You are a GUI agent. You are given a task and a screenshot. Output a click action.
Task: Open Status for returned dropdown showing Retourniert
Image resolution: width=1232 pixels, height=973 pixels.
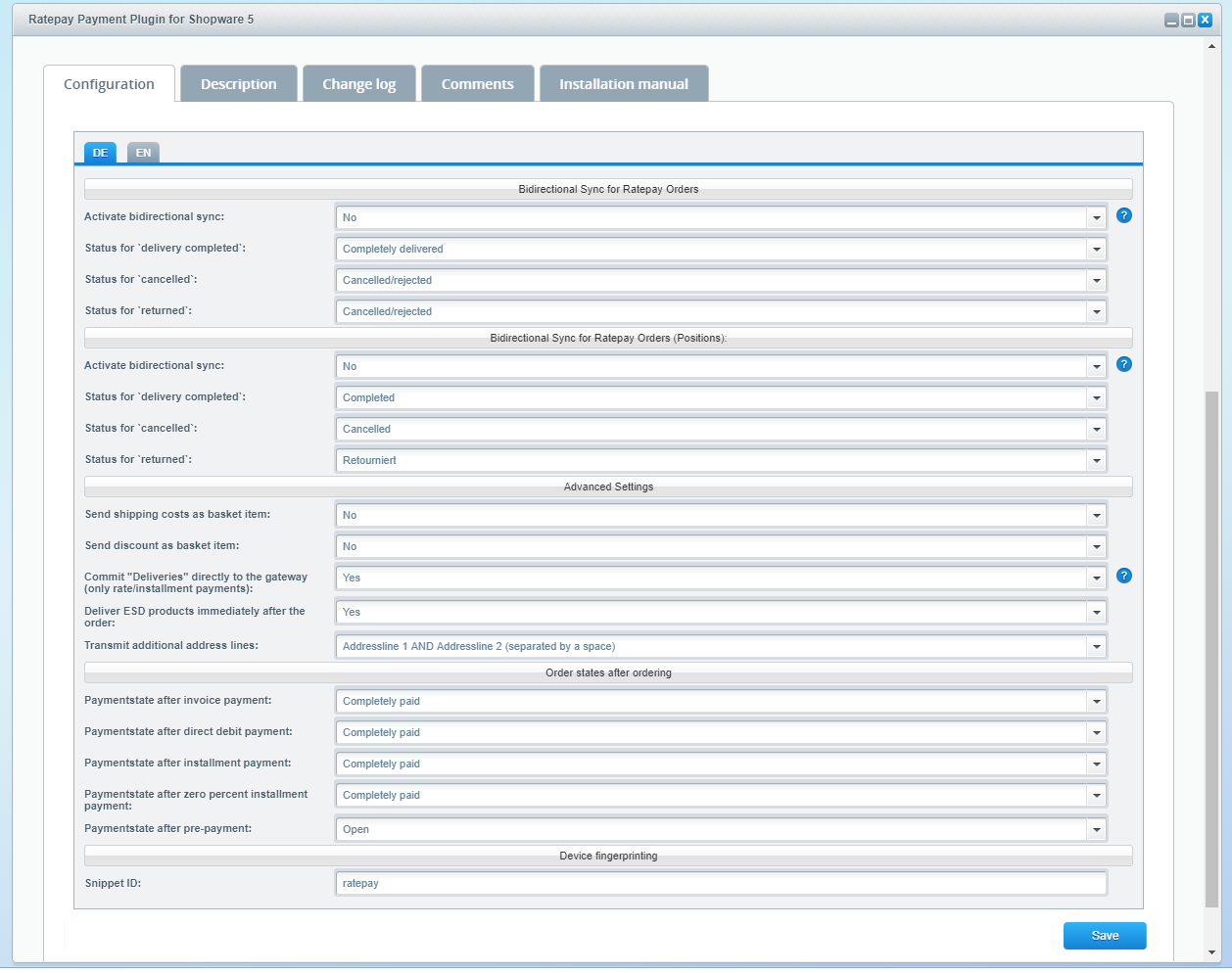pos(1096,461)
